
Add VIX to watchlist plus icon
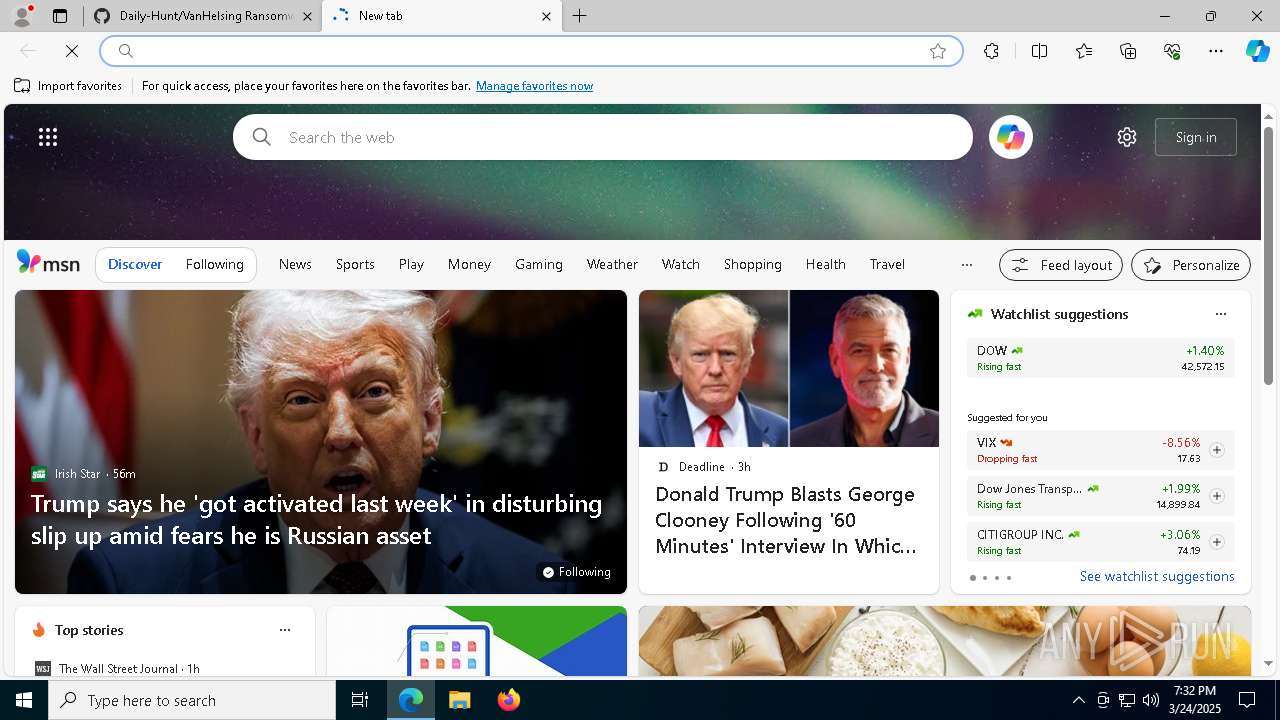tap(1216, 450)
